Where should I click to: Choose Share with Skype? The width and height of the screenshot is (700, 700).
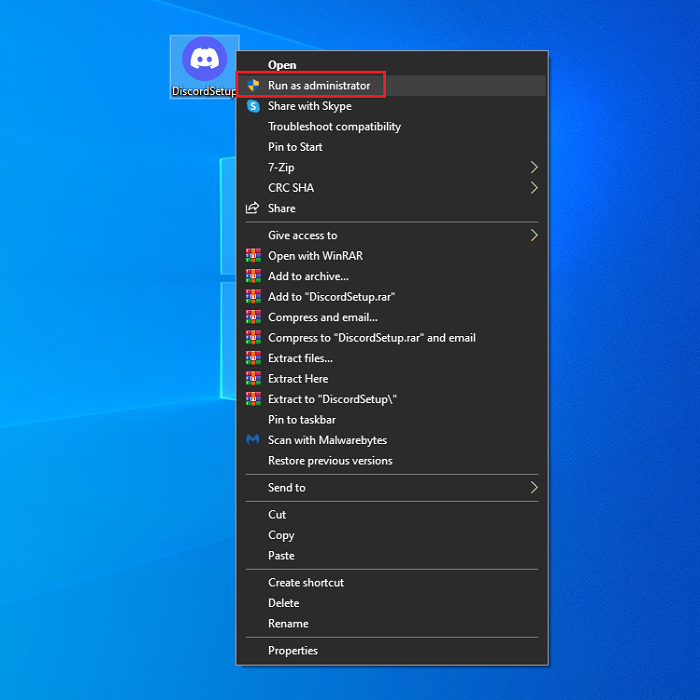[x=392, y=106]
